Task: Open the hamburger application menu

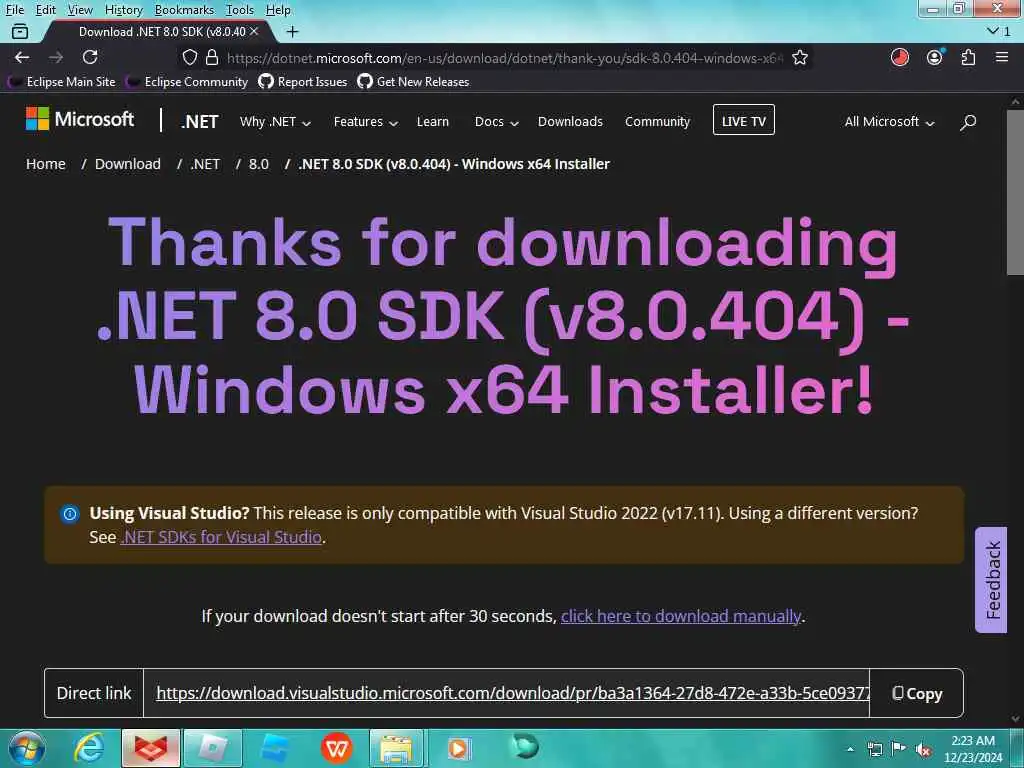Action: [1002, 57]
